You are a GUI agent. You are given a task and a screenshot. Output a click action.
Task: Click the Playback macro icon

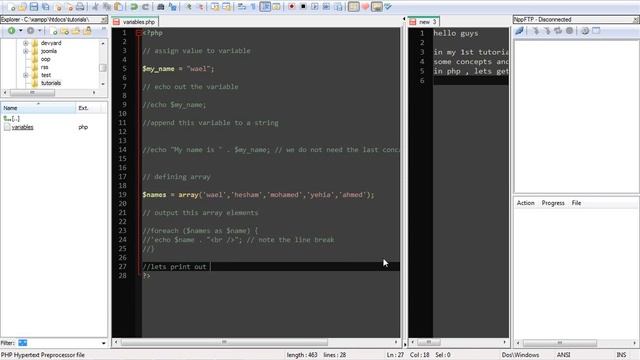tap(314, 7)
